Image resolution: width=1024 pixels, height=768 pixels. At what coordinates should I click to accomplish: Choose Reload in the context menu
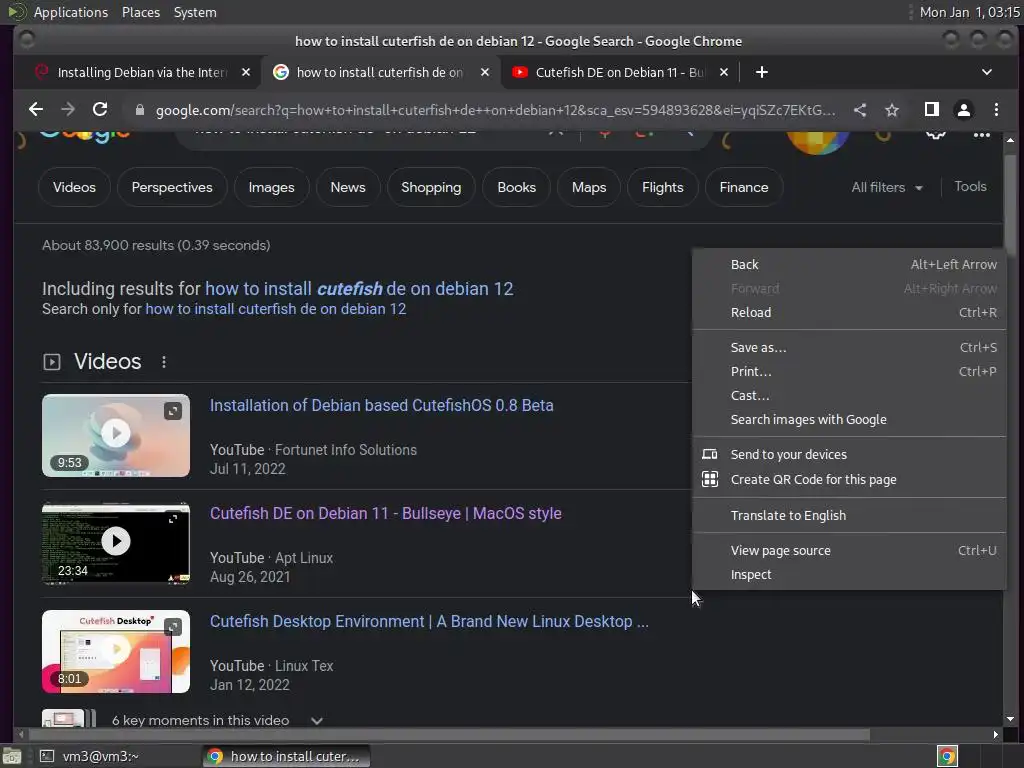click(x=849, y=313)
